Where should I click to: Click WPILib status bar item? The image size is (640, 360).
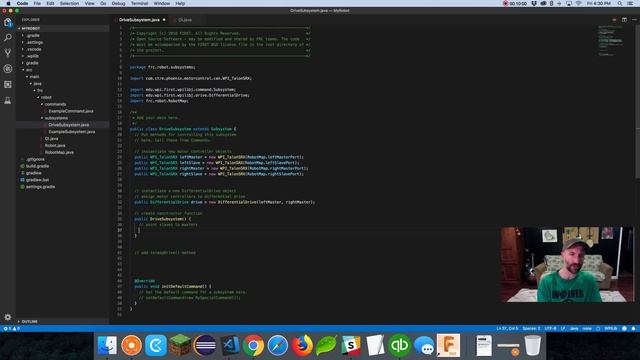pos(611,328)
